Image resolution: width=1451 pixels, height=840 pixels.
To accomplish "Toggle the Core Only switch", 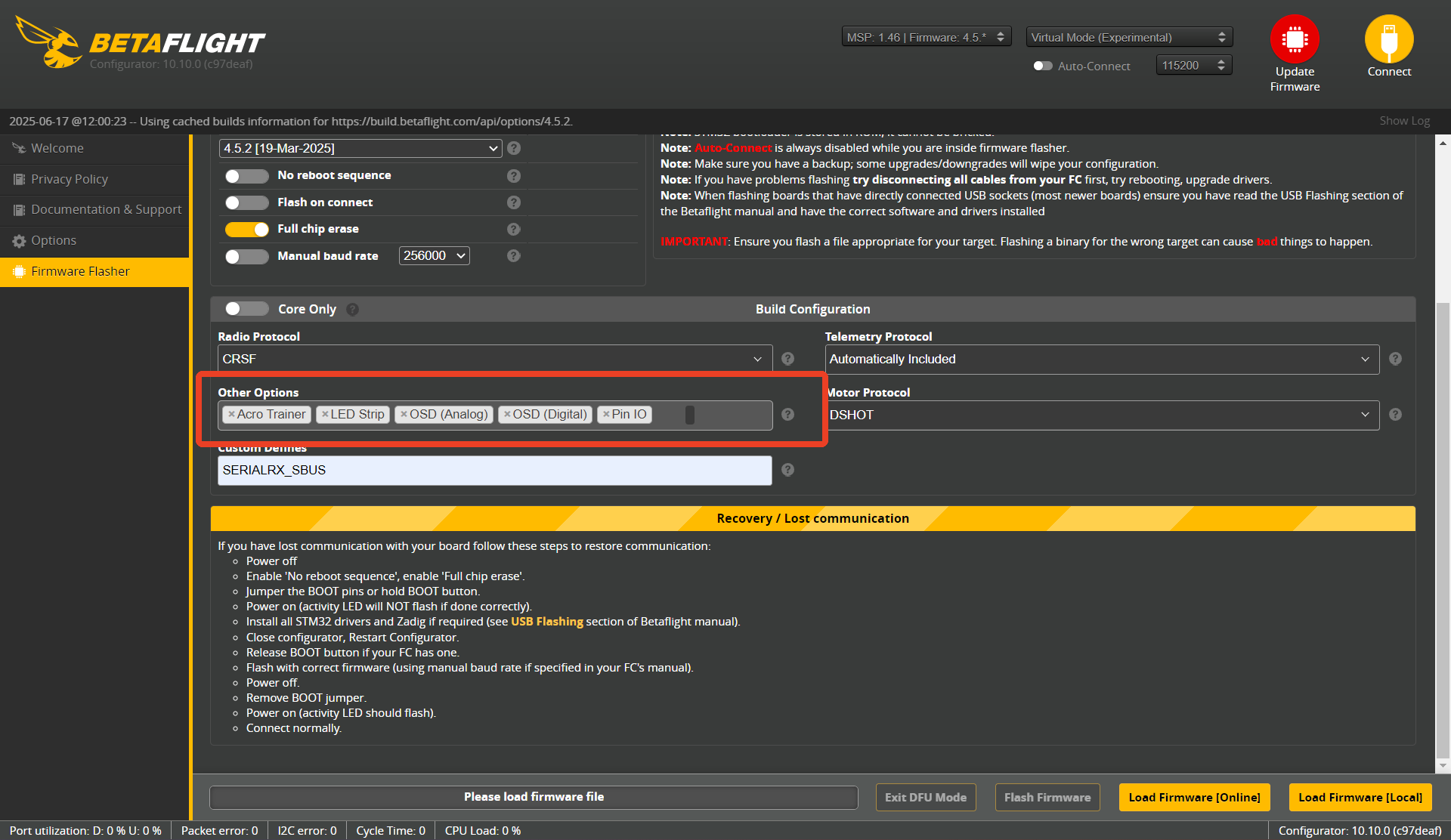I will [x=246, y=308].
